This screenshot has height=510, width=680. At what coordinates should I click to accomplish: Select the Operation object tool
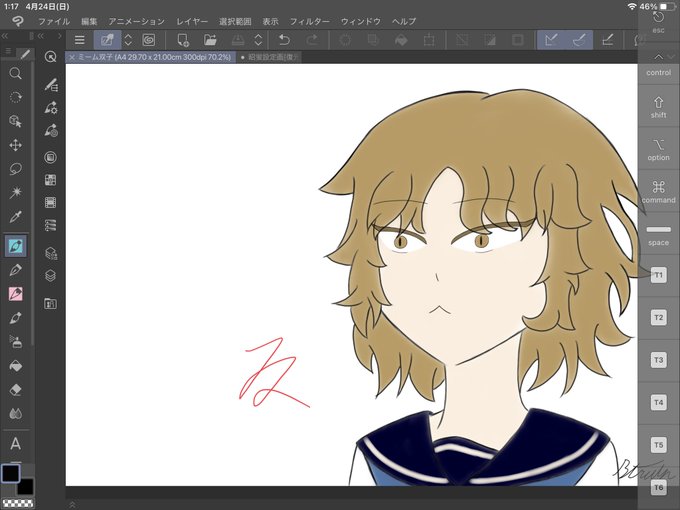coord(16,121)
